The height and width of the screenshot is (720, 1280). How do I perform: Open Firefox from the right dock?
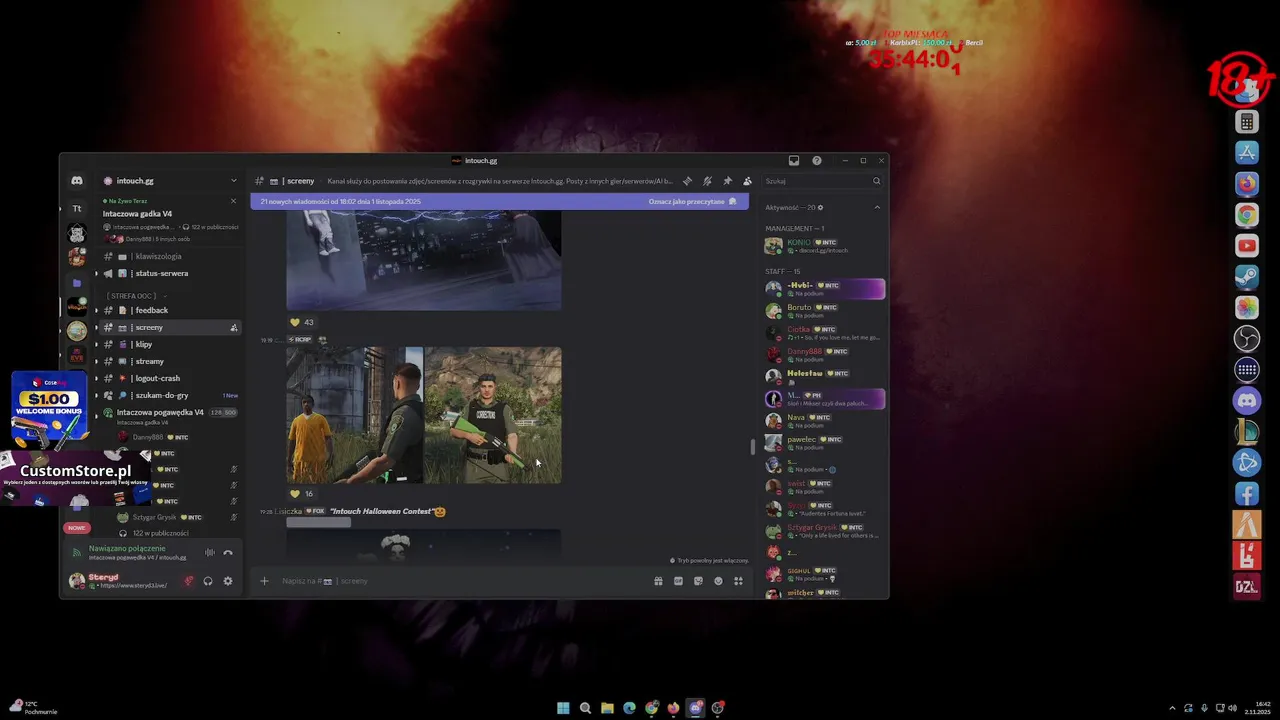[x=1247, y=184]
